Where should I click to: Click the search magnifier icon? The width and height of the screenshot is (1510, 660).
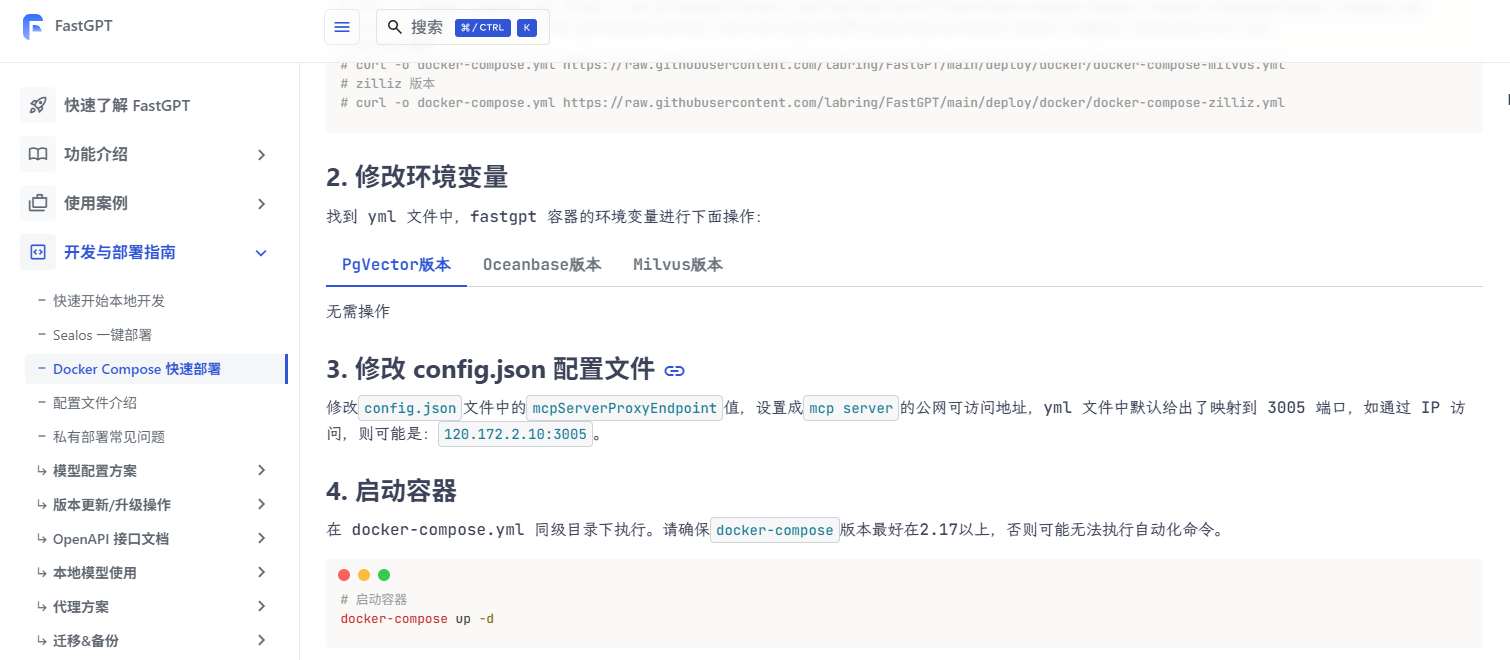pyautogui.click(x=395, y=27)
